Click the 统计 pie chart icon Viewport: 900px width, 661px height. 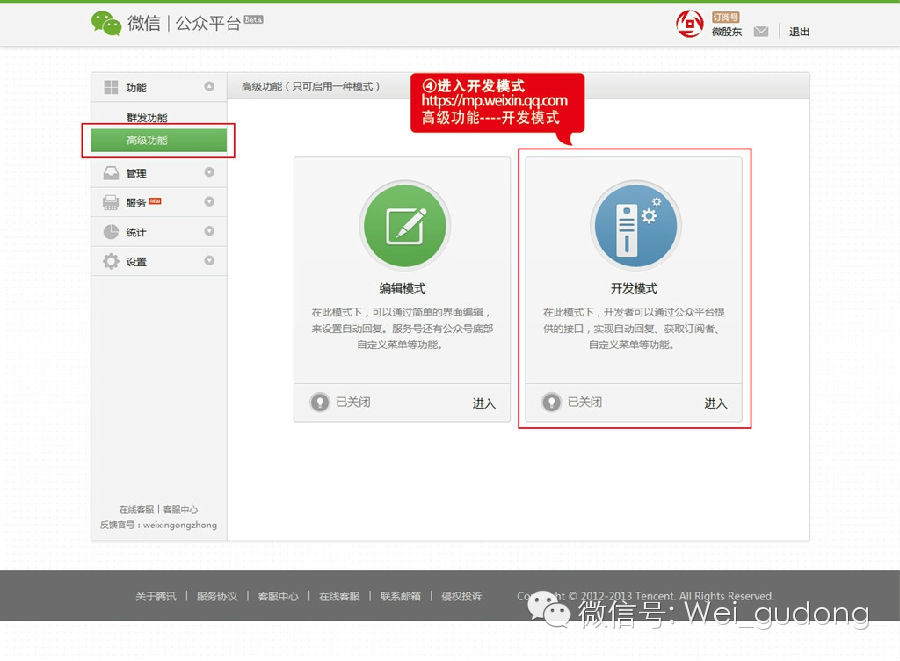(x=111, y=232)
